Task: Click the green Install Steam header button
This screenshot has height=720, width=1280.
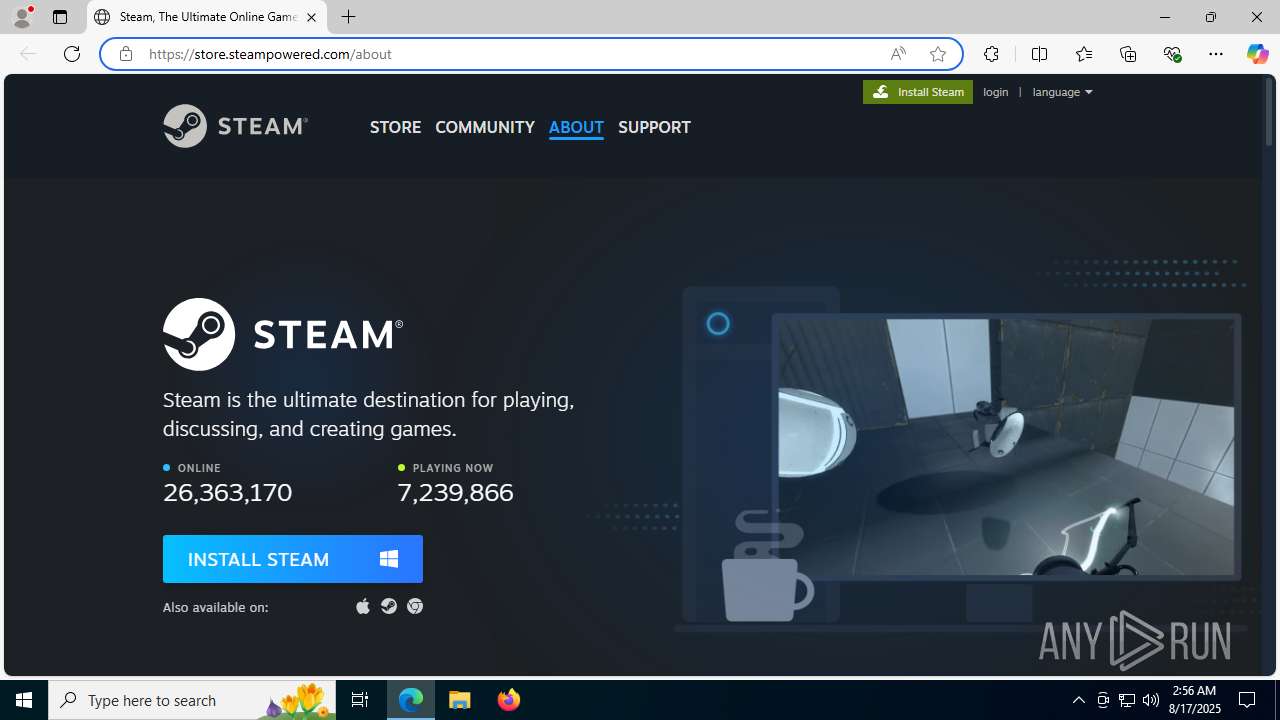Action: 918,92
